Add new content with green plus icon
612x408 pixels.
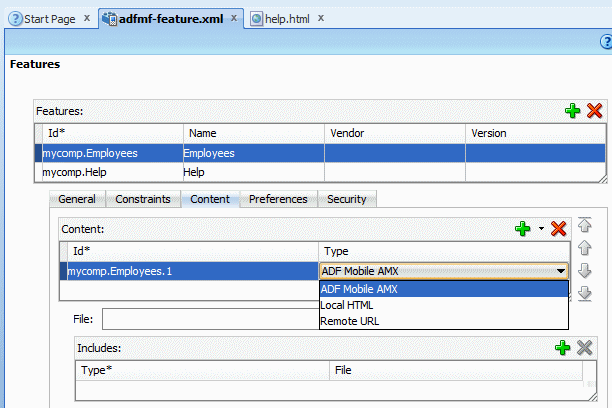[x=522, y=229]
